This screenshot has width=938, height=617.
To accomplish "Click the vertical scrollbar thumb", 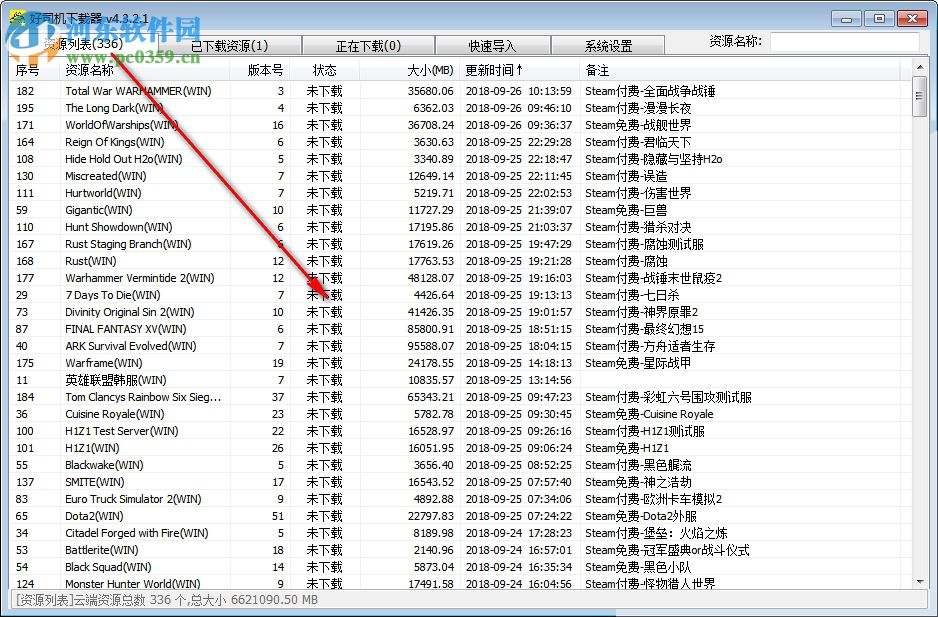I will click(920, 96).
